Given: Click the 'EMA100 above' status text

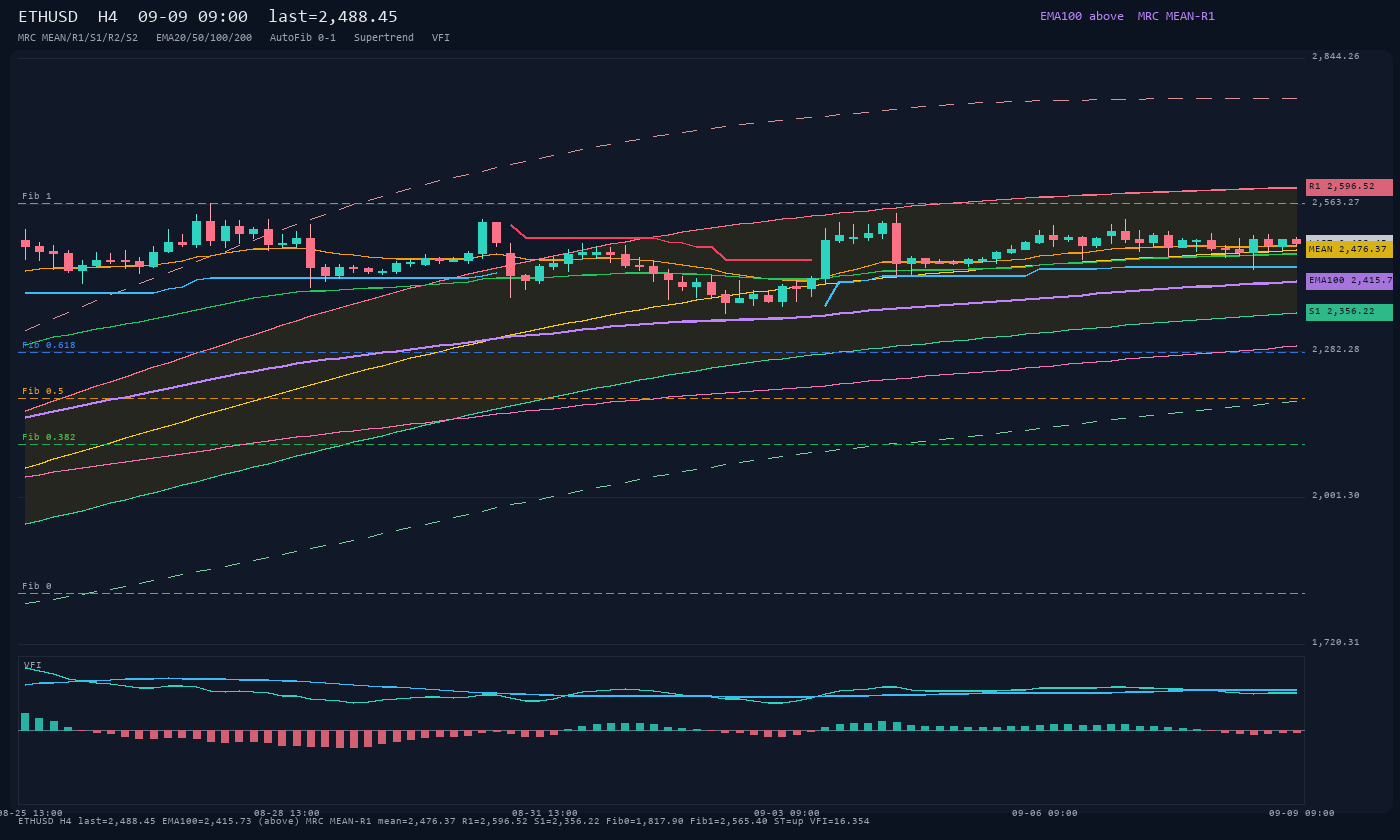Looking at the screenshot, I should click(x=1082, y=16).
